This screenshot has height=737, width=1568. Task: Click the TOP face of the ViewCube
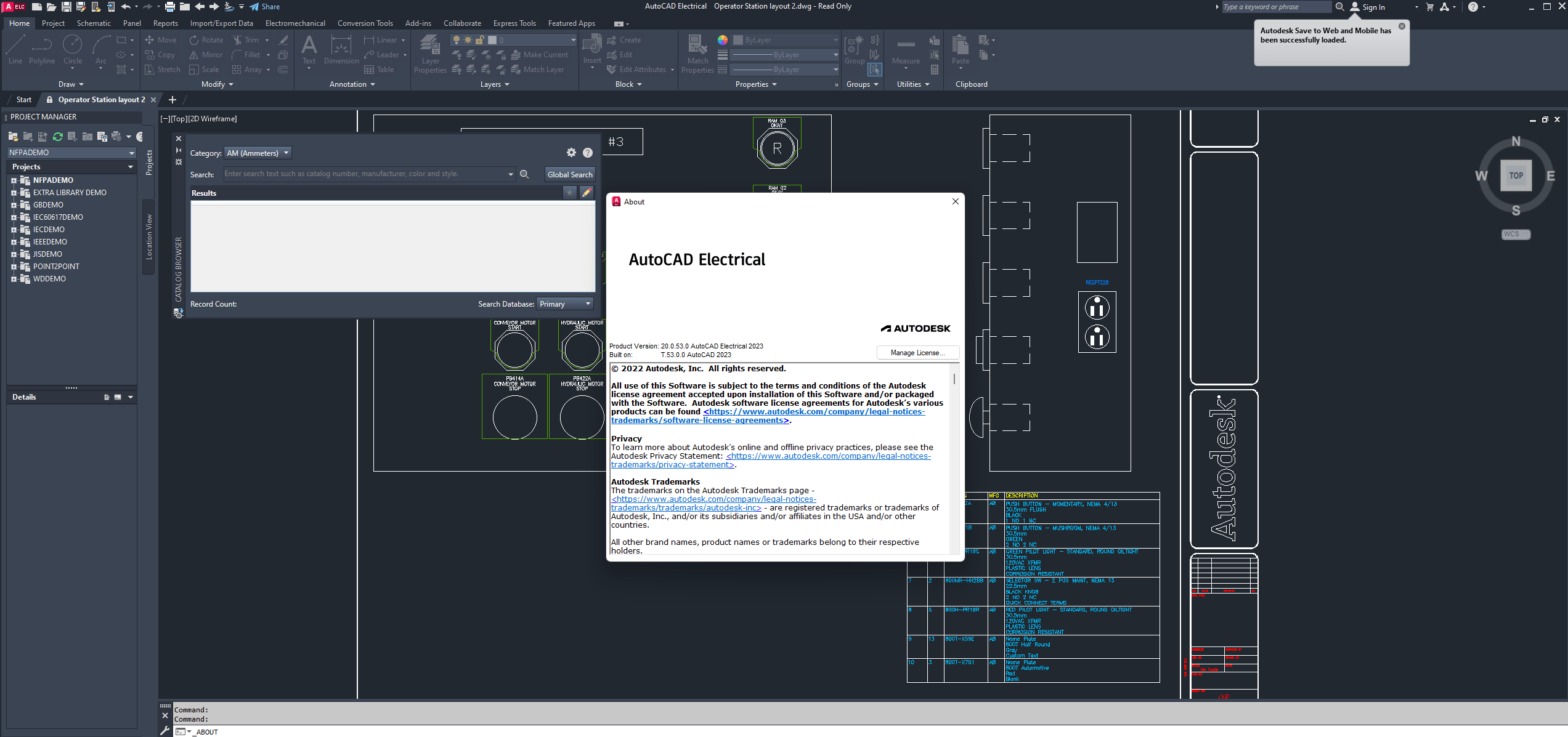1516,175
